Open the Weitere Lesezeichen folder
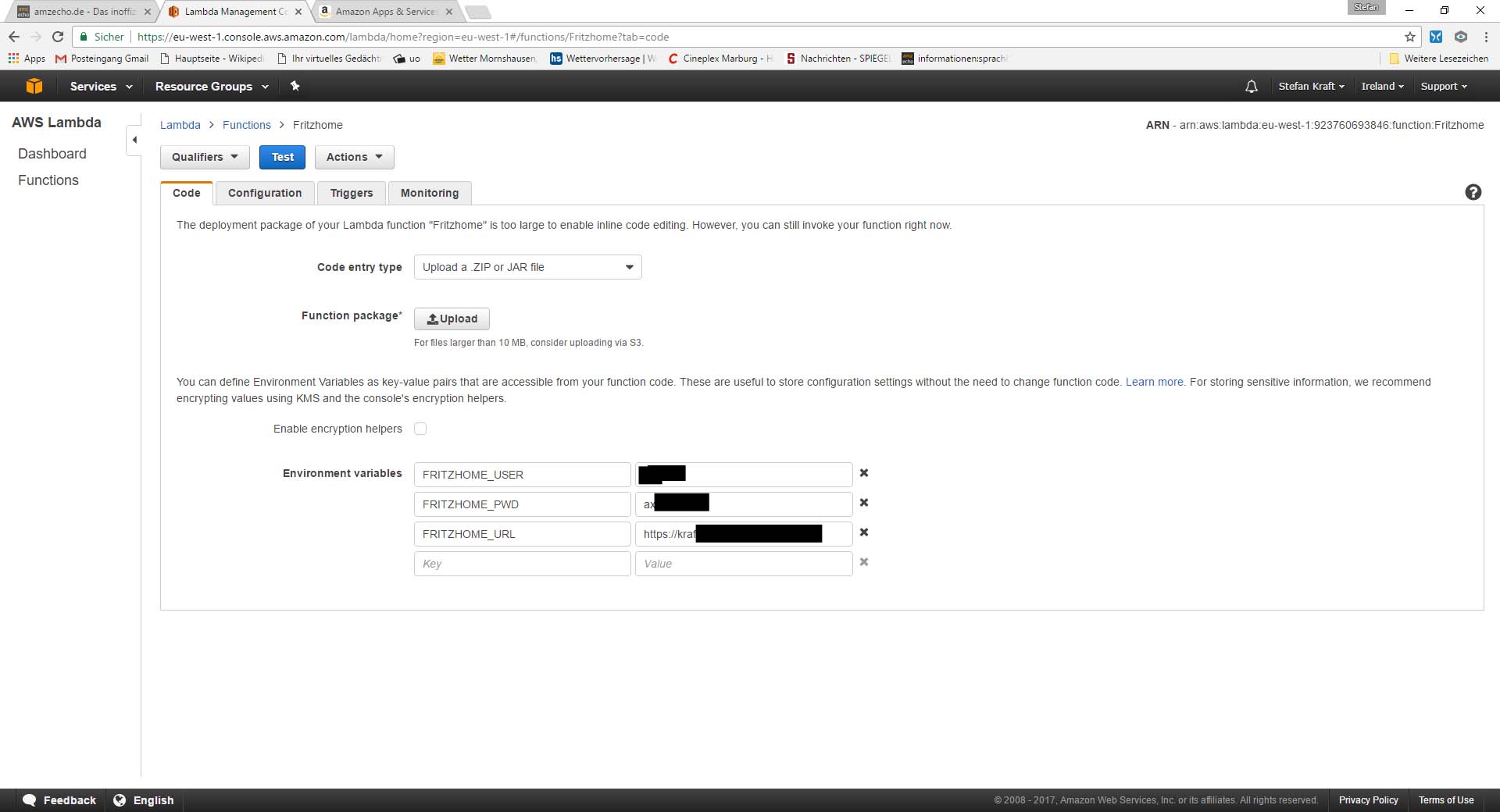The height and width of the screenshot is (812, 1500). tap(1439, 59)
